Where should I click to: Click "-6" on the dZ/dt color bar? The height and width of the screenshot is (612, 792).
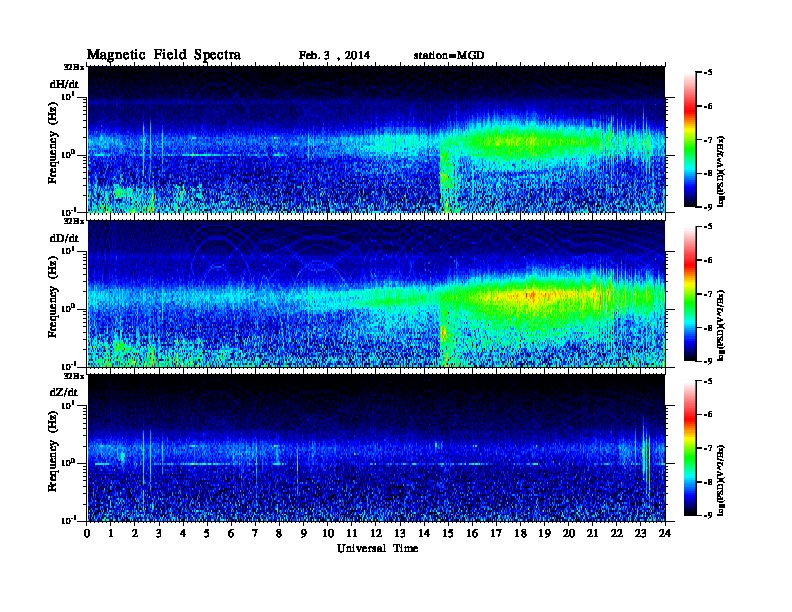(708, 415)
